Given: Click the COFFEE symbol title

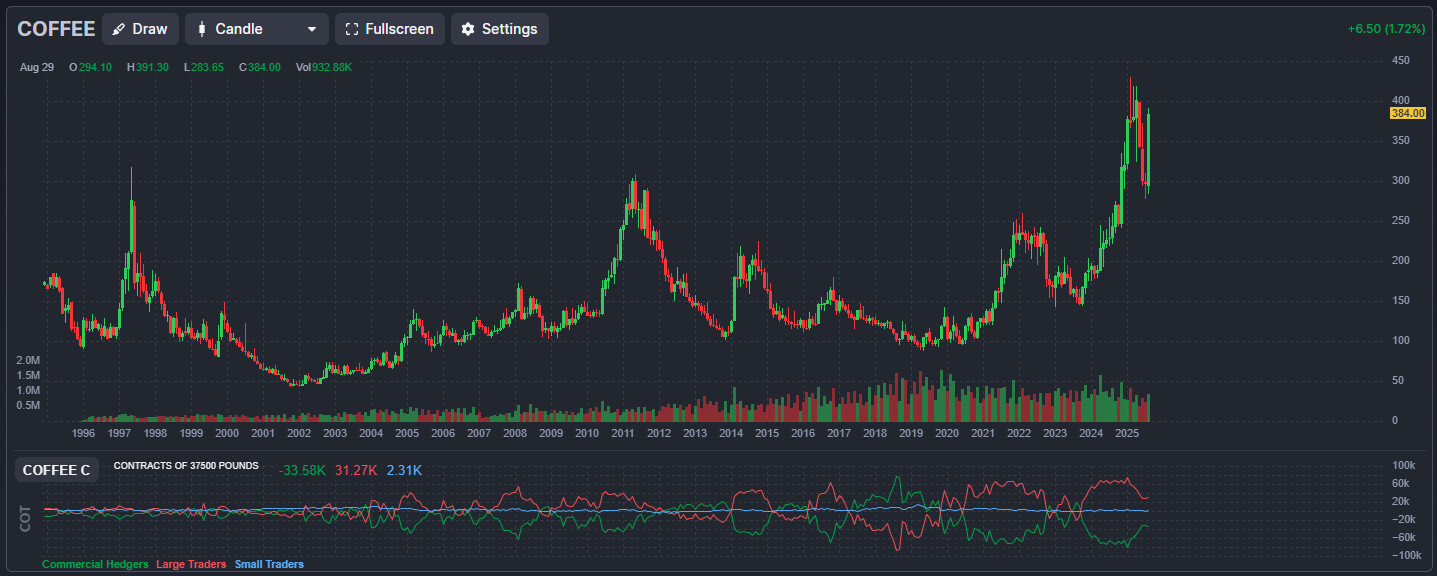Looking at the screenshot, I should click(x=56, y=29).
